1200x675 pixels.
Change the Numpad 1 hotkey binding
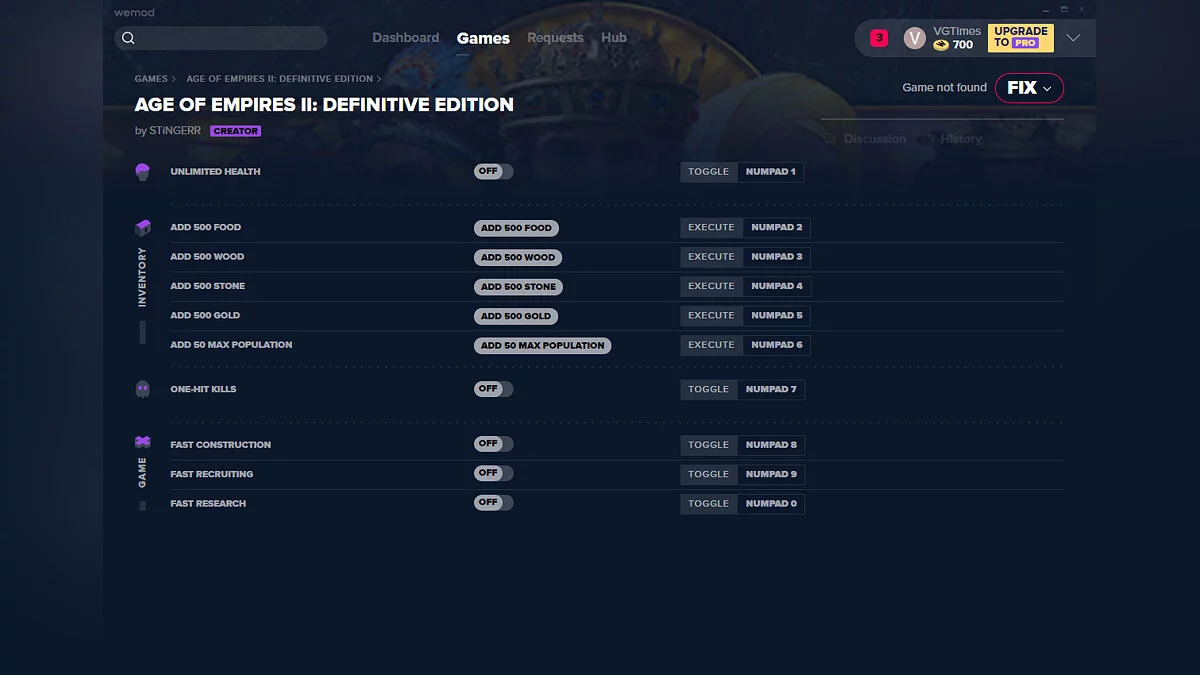(x=771, y=172)
